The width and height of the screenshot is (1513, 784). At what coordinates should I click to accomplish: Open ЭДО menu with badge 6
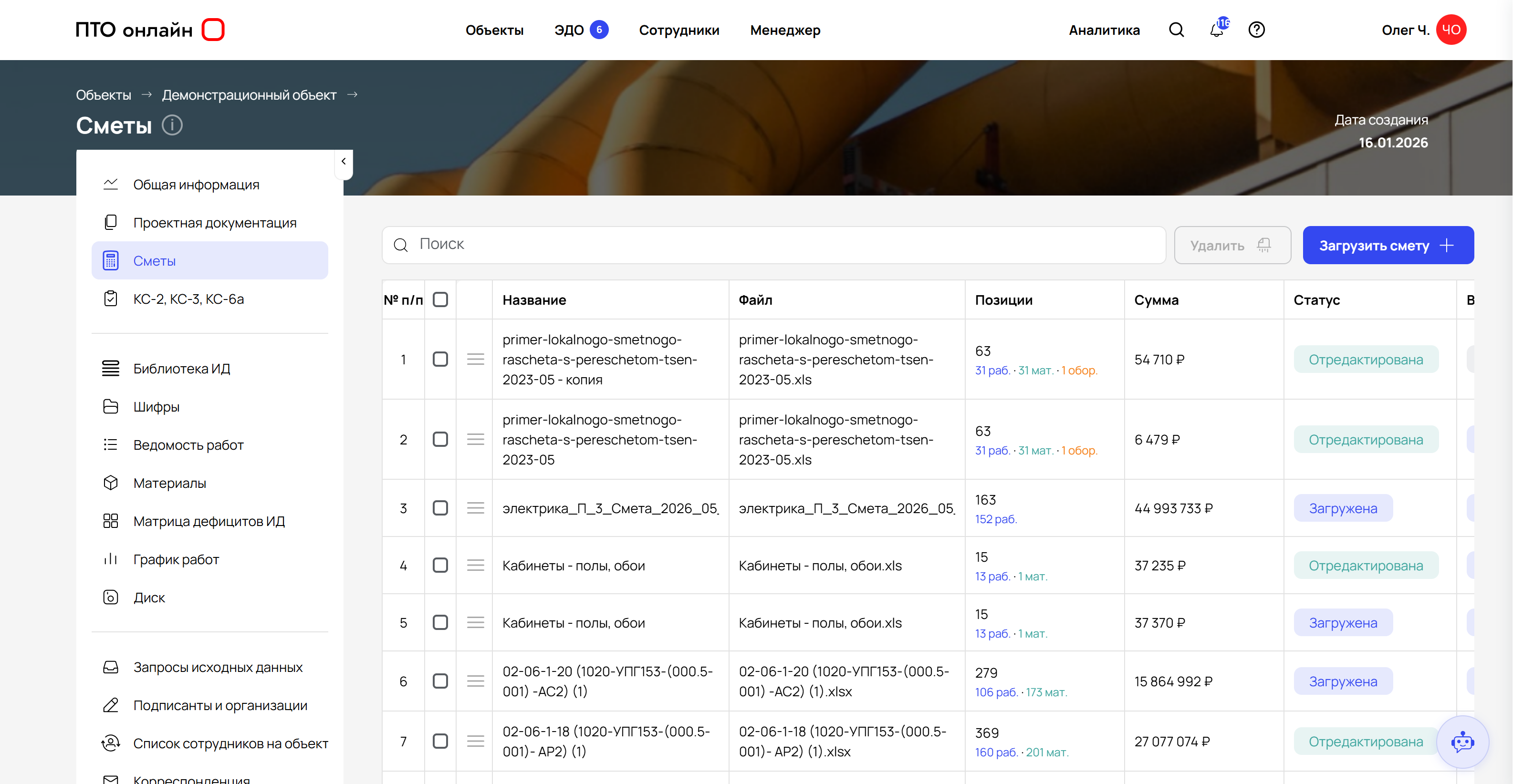(581, 30)
